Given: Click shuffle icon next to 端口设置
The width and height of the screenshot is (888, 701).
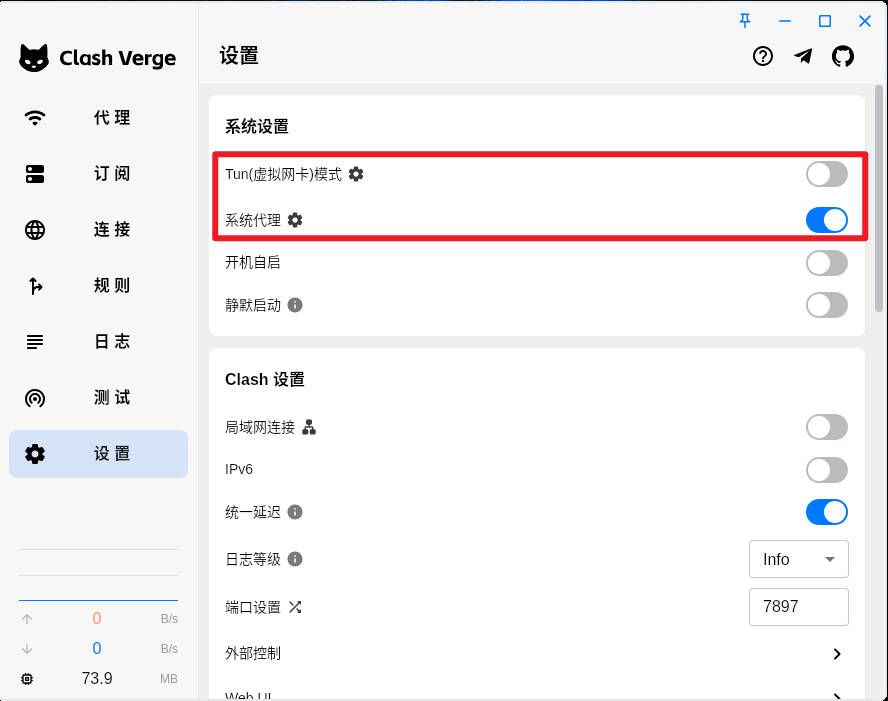Looking at the screenshot, I should pos(295,607).
